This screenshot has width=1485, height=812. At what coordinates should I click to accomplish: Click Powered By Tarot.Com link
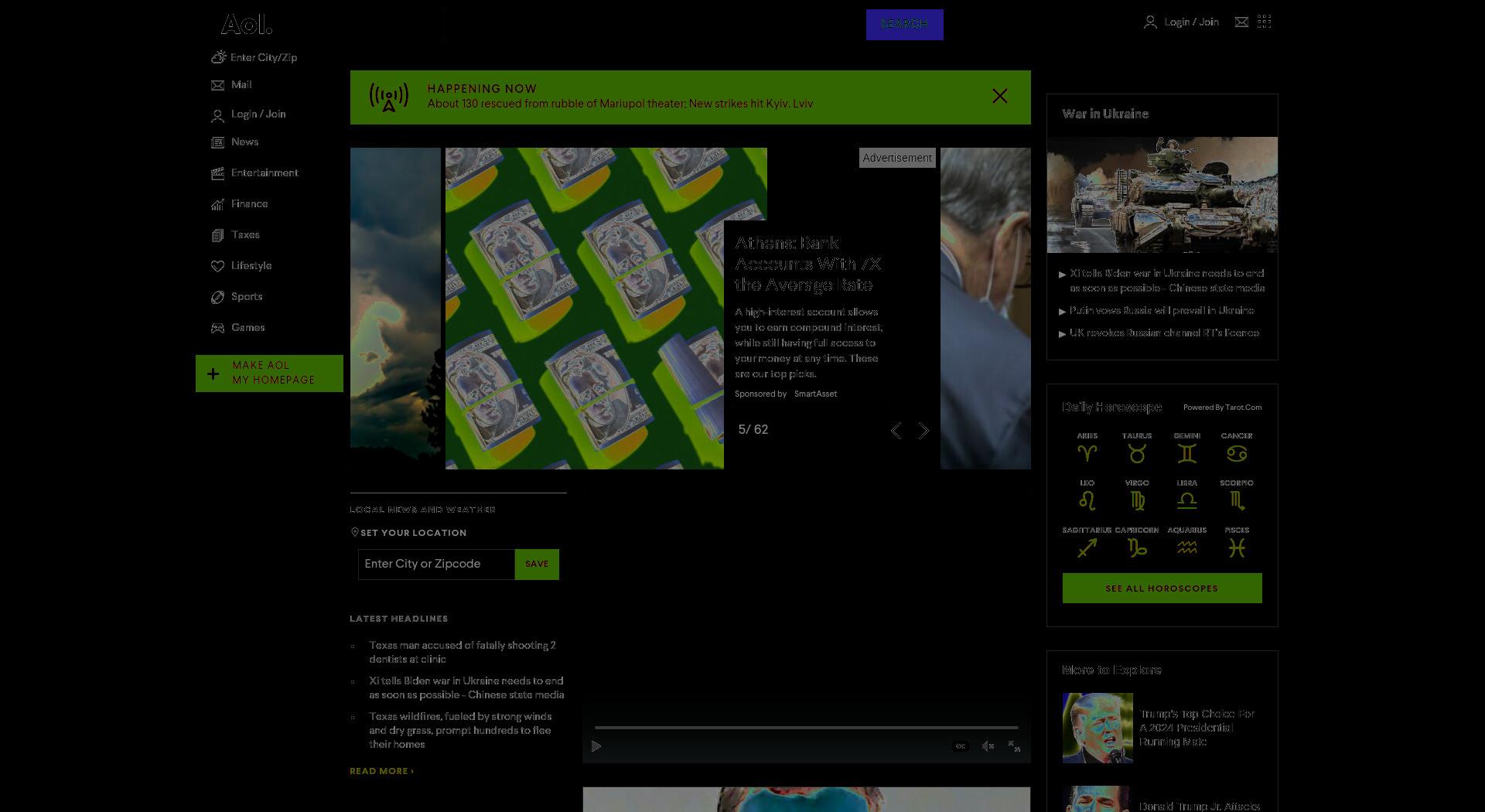1222,408
